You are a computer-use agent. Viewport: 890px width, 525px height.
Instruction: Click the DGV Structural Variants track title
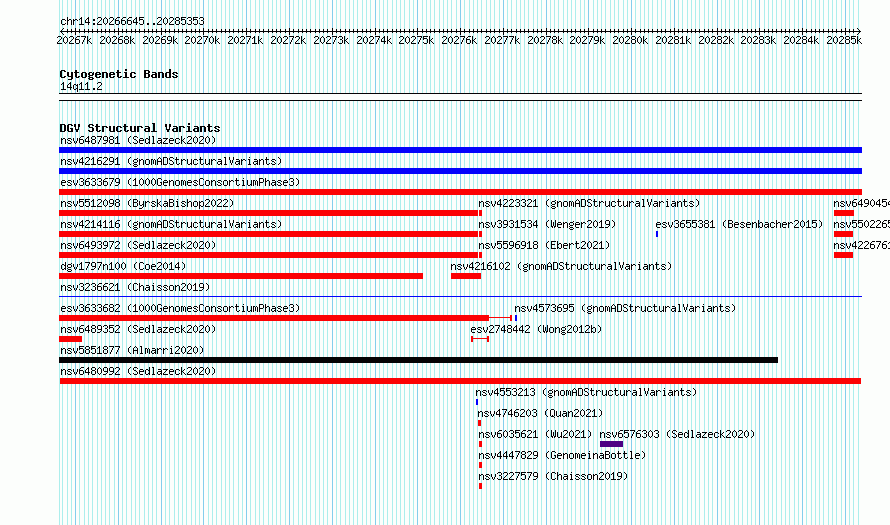[140, 128]
